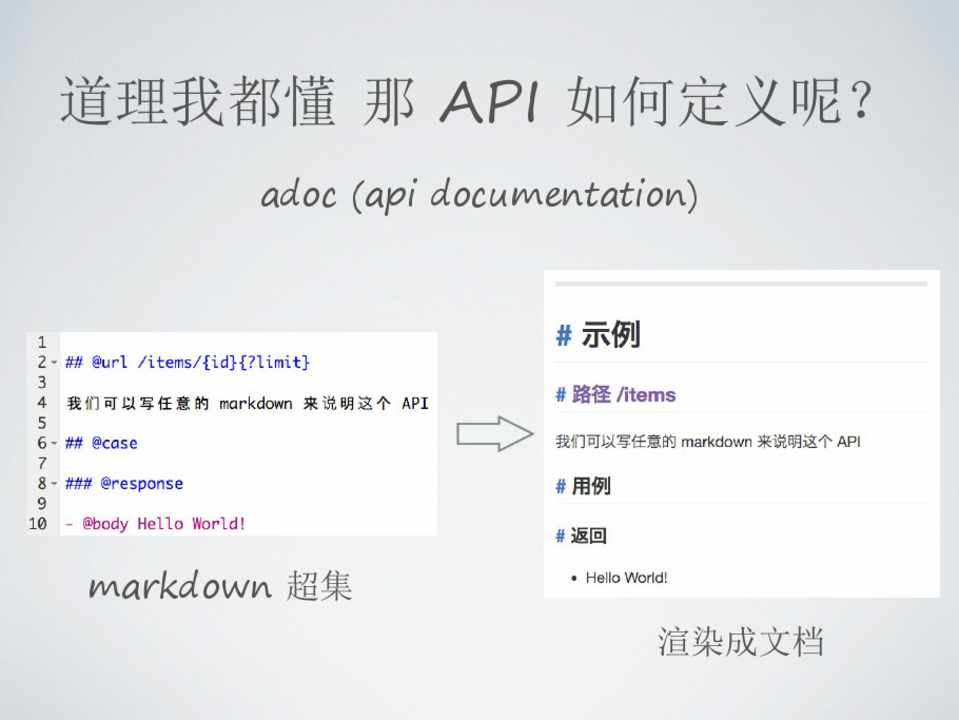Screen dimensions: 959x720
Task: Click the # anchor next to 返回
Action: tap(561, 536)
